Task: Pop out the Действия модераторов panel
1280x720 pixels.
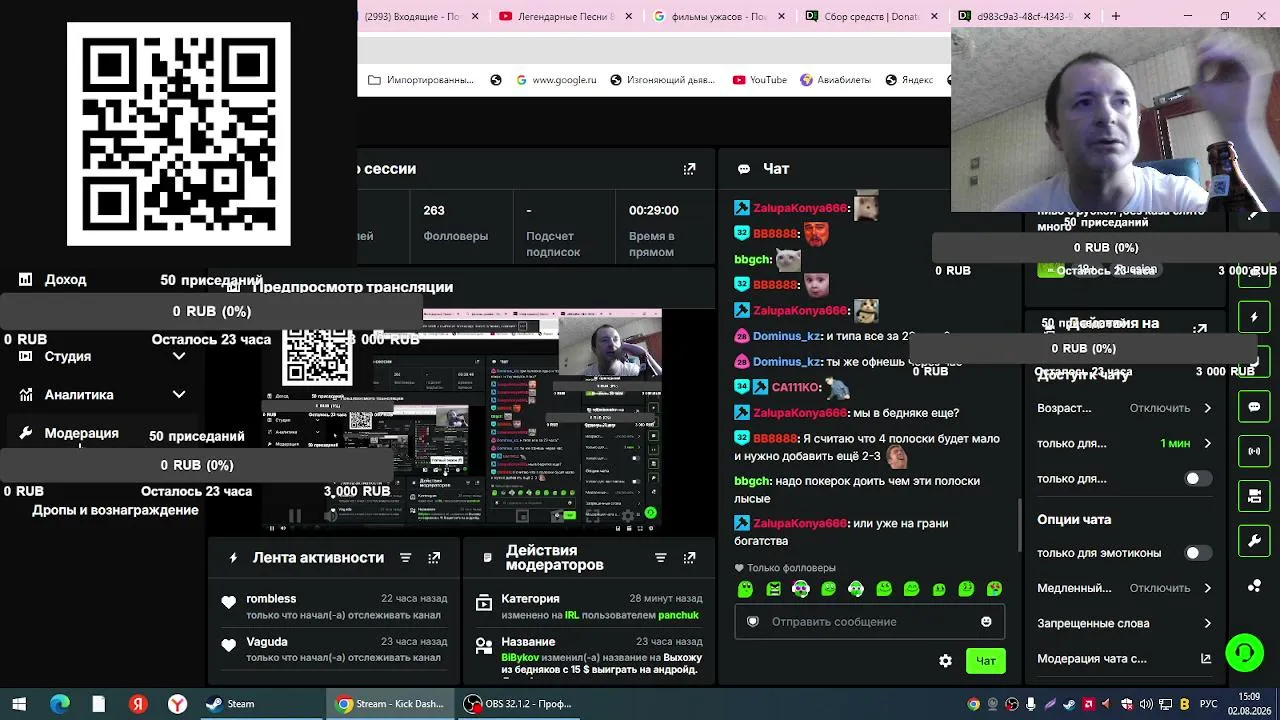Action: tap(689, 557)
